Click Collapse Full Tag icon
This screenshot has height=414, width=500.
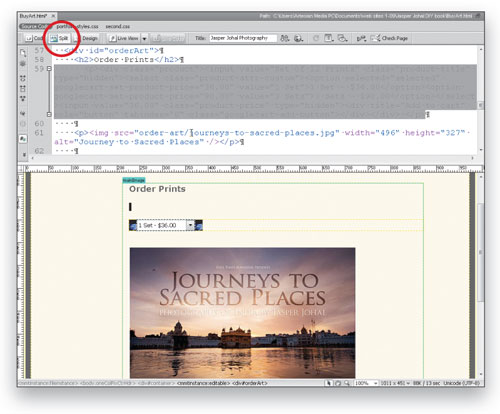click(x=23, y=78)
